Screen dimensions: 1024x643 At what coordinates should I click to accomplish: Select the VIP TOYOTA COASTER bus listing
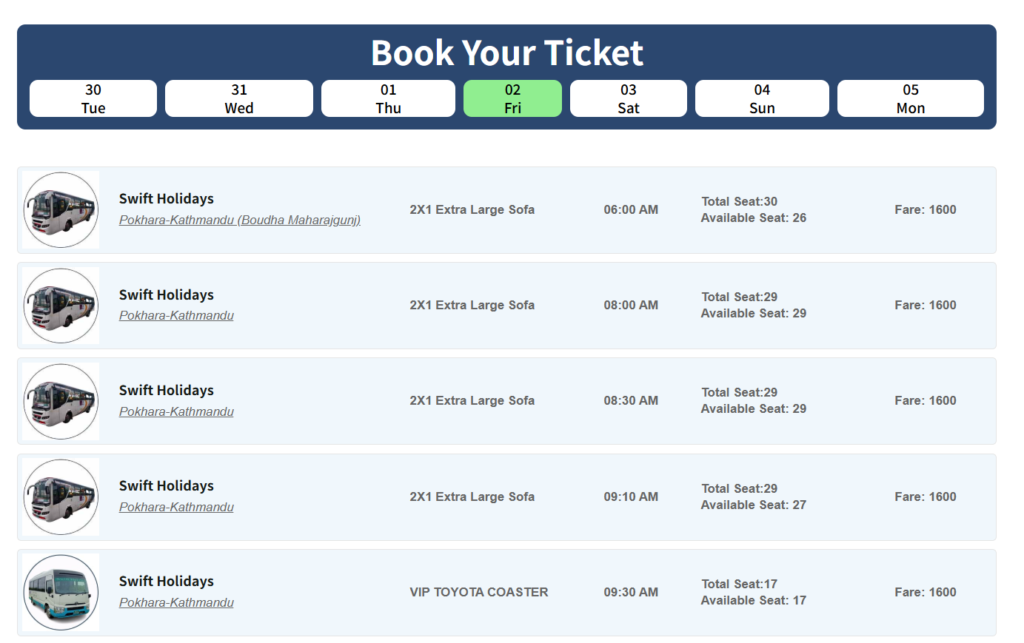tap(478, 592)
